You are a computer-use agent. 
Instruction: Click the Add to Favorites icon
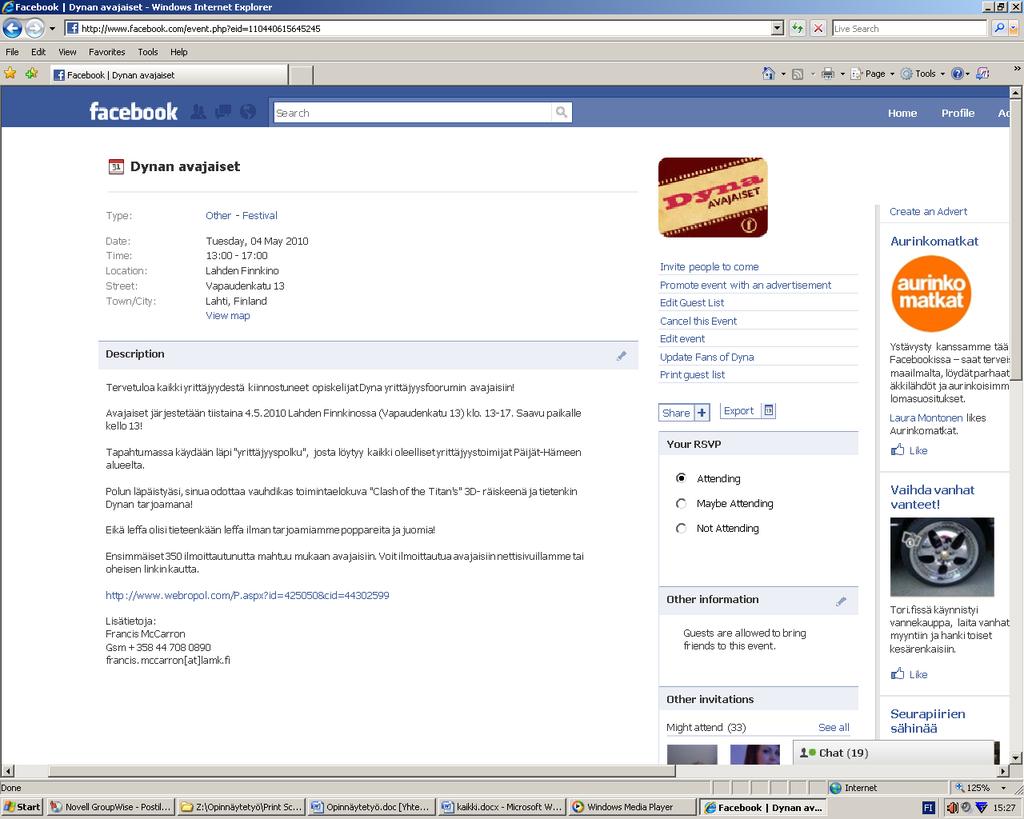click(31, 74)
